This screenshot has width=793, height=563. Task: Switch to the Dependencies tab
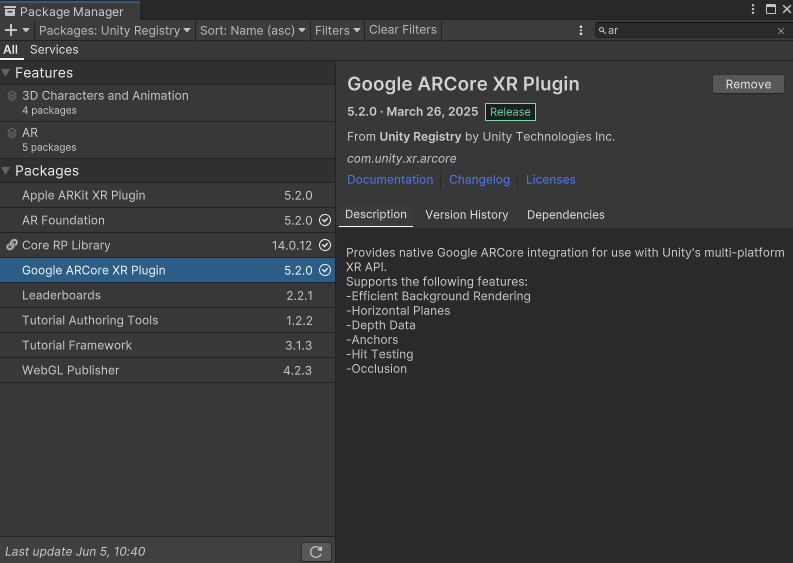pyautogui.click(x=565, y=215)
